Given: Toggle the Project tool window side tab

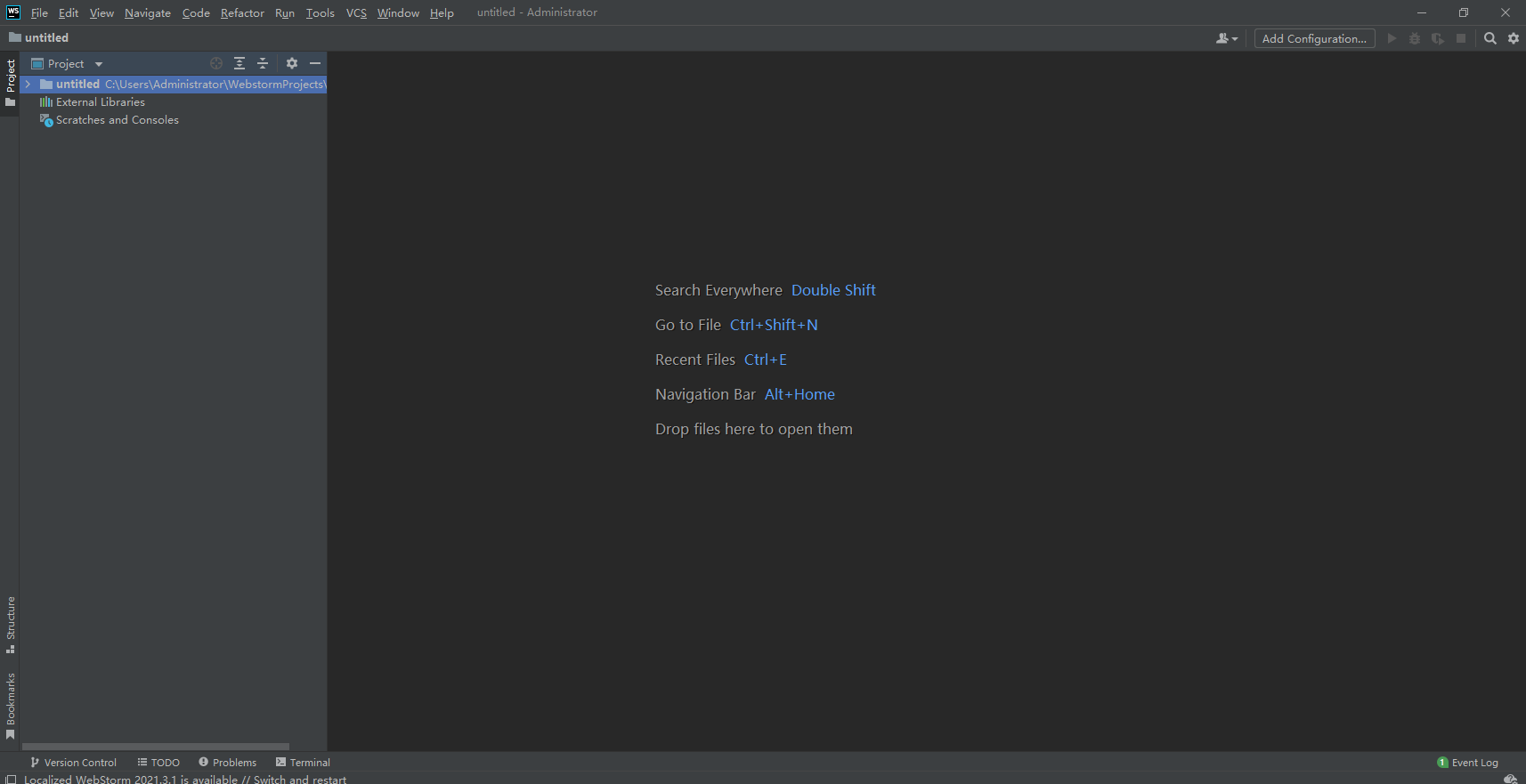Looking at the screenshot, I should pos(10,83).
